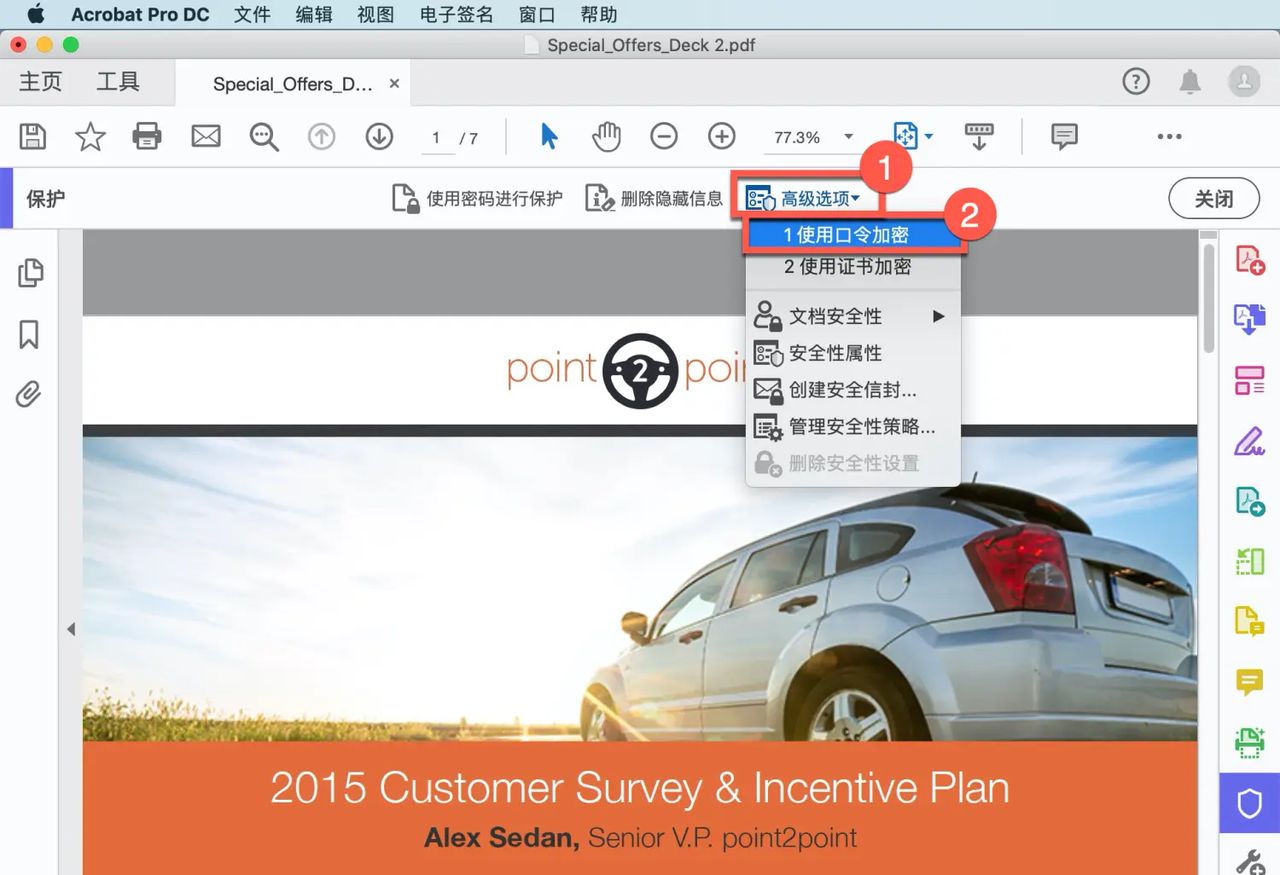The image size is (1280, 875).
Task: Click the comment bubble icon in the toolbar
Action: pyautogui.click(x=1064, y=136)
